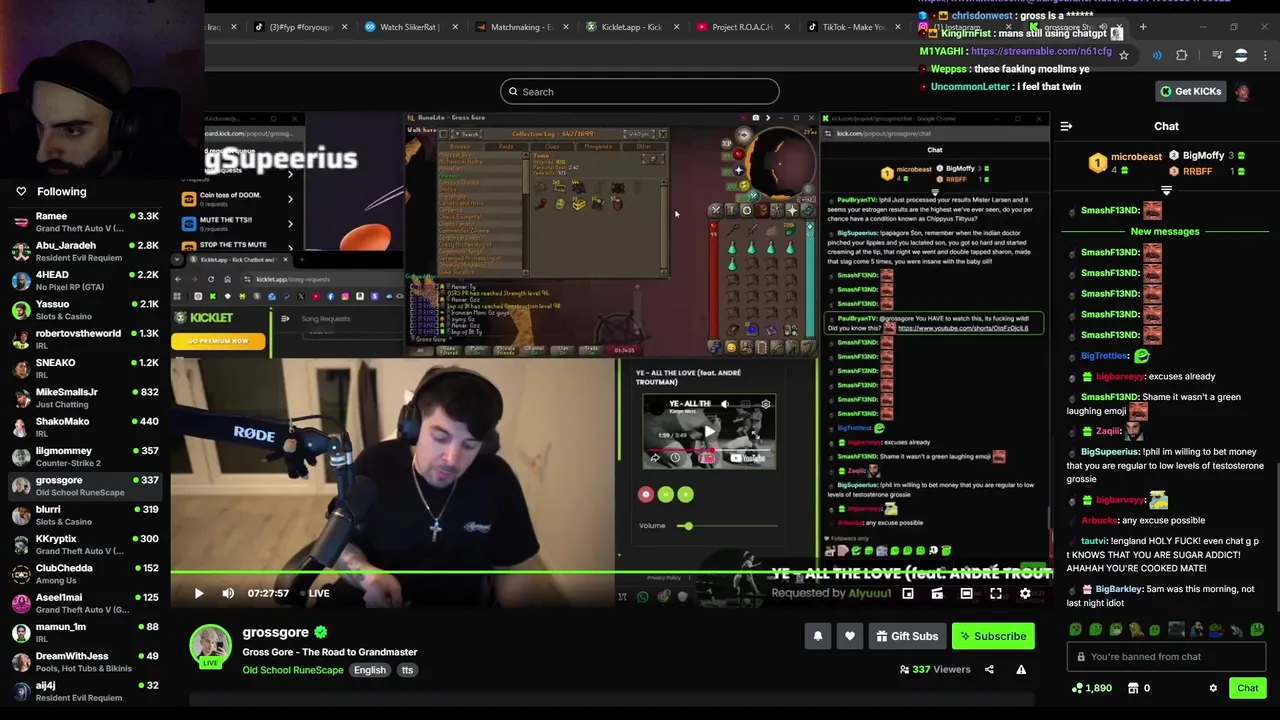Viewport: 1280px width, 720px height.
Task: Turn on notifications with the bell icon
Action: 818,636
